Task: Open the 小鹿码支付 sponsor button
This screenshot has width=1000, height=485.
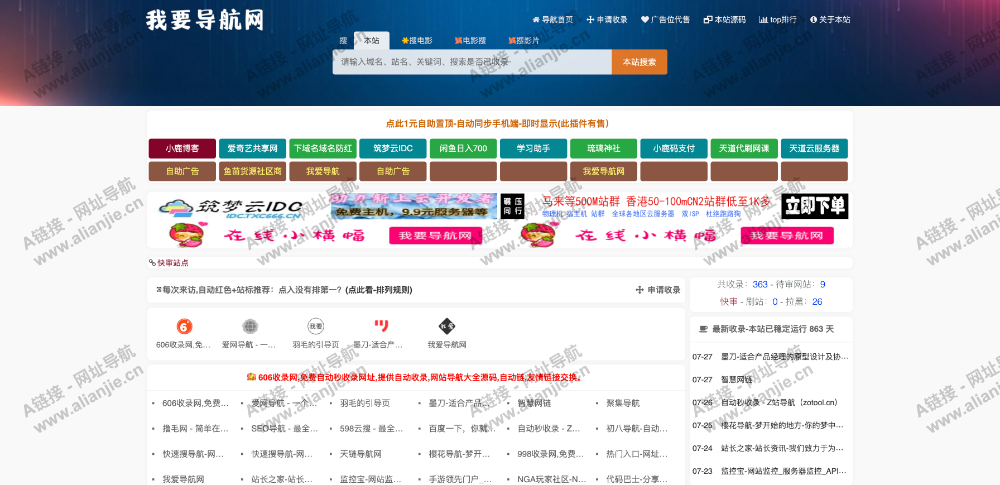Action: [x=674, y=149]
